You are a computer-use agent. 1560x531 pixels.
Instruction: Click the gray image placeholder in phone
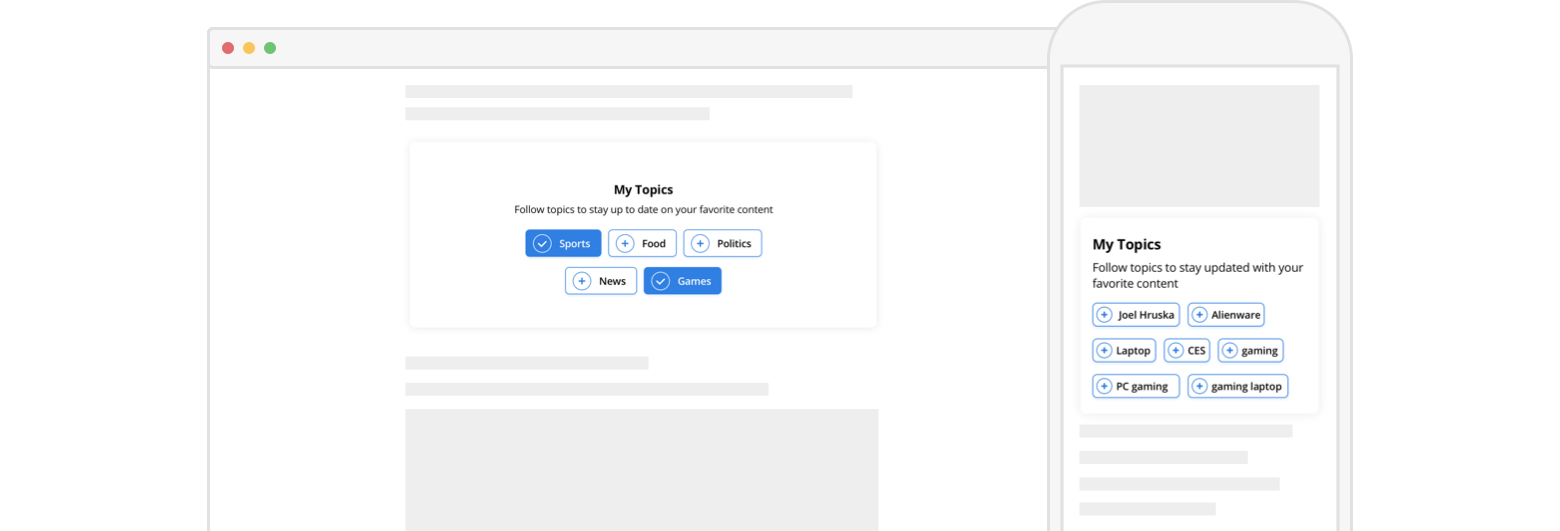coord(1199,146)
